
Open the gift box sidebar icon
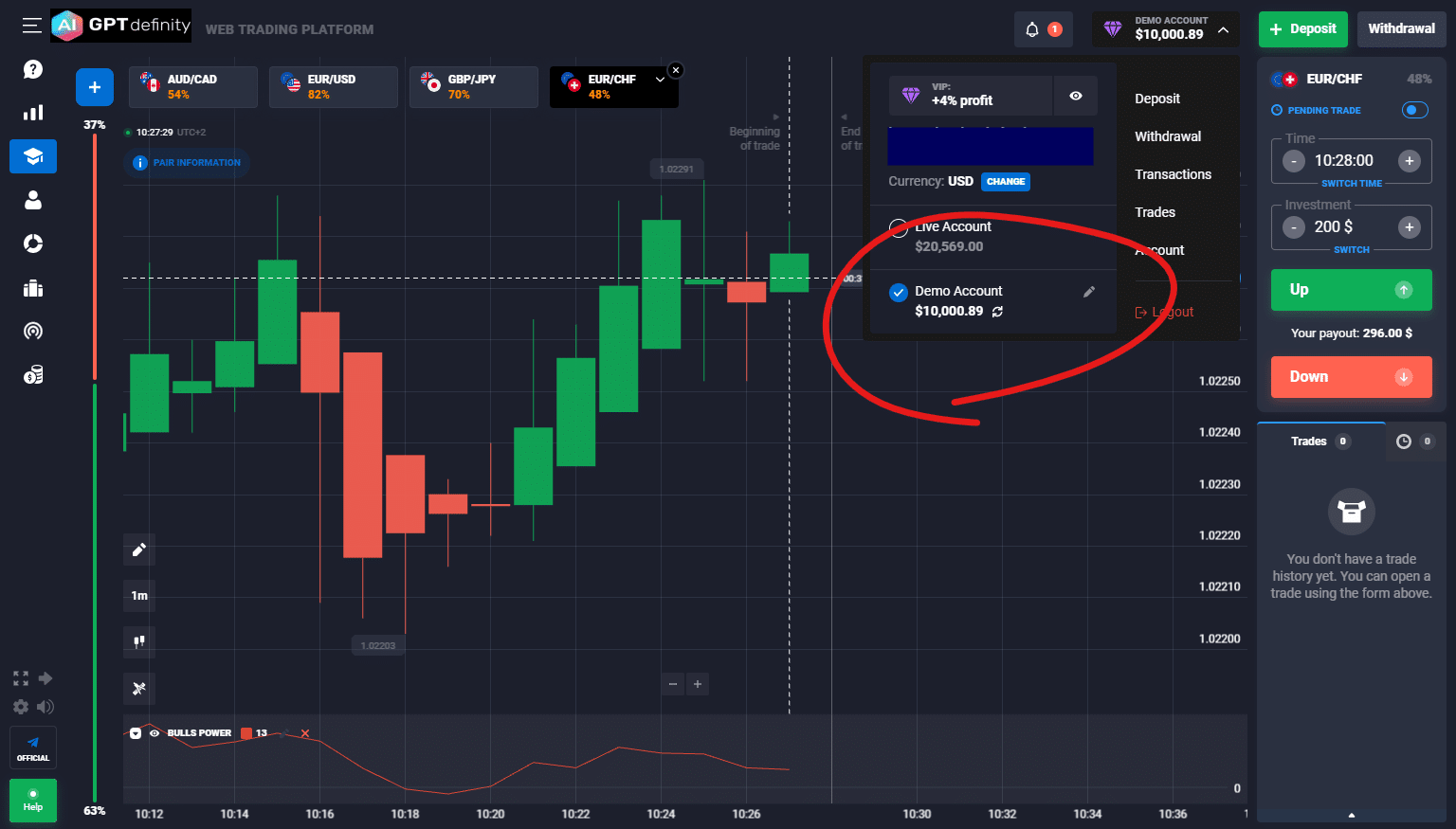[33, 287]
